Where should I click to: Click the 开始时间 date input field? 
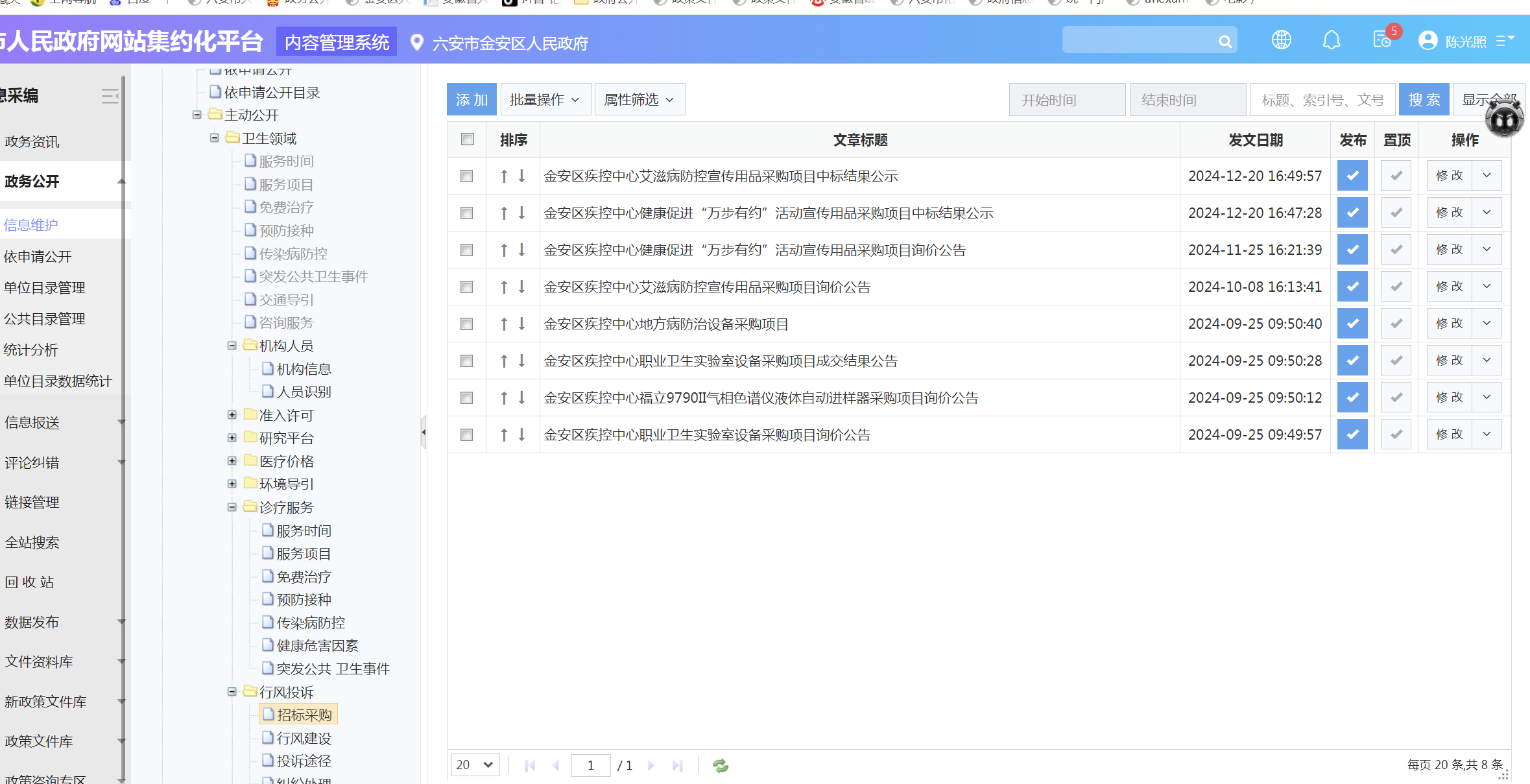click(1066, 100)
